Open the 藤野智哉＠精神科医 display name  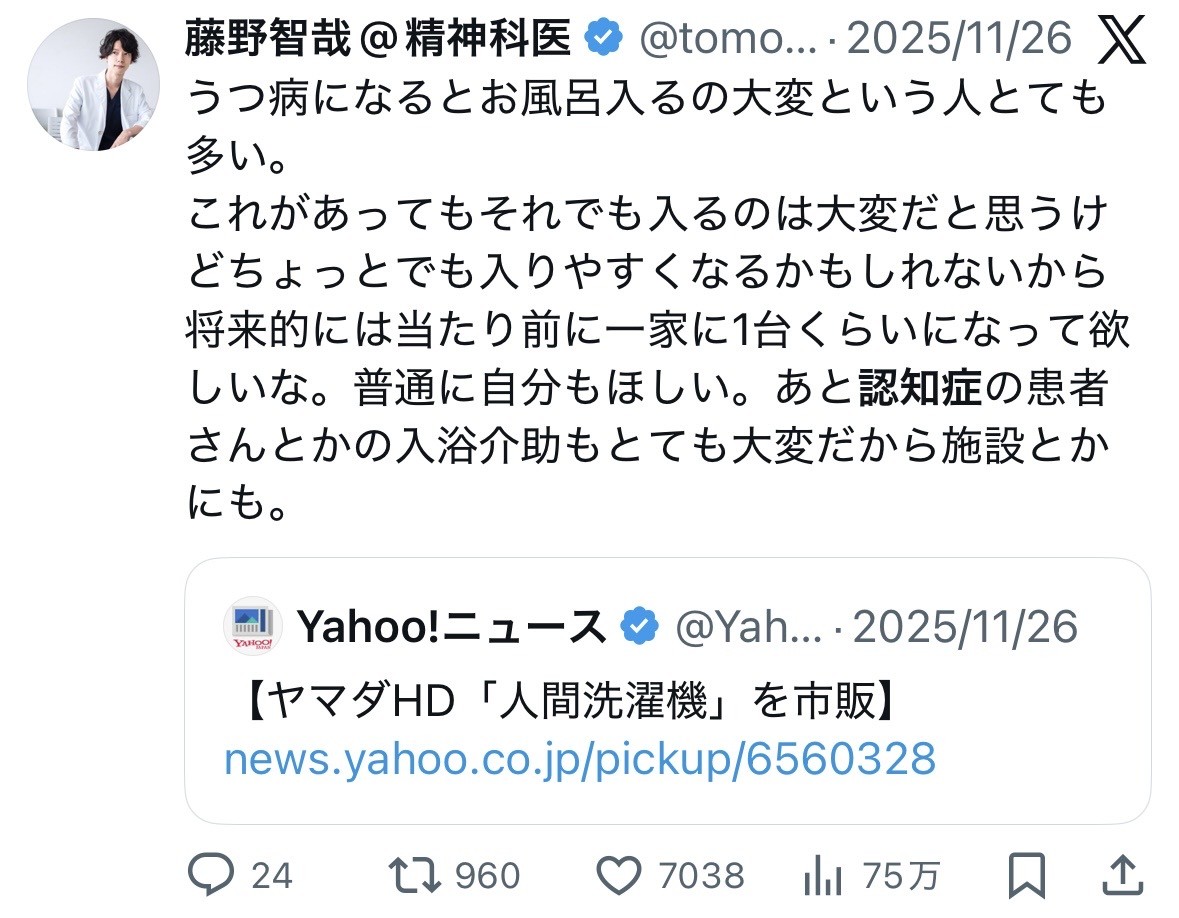click(378, 39)
